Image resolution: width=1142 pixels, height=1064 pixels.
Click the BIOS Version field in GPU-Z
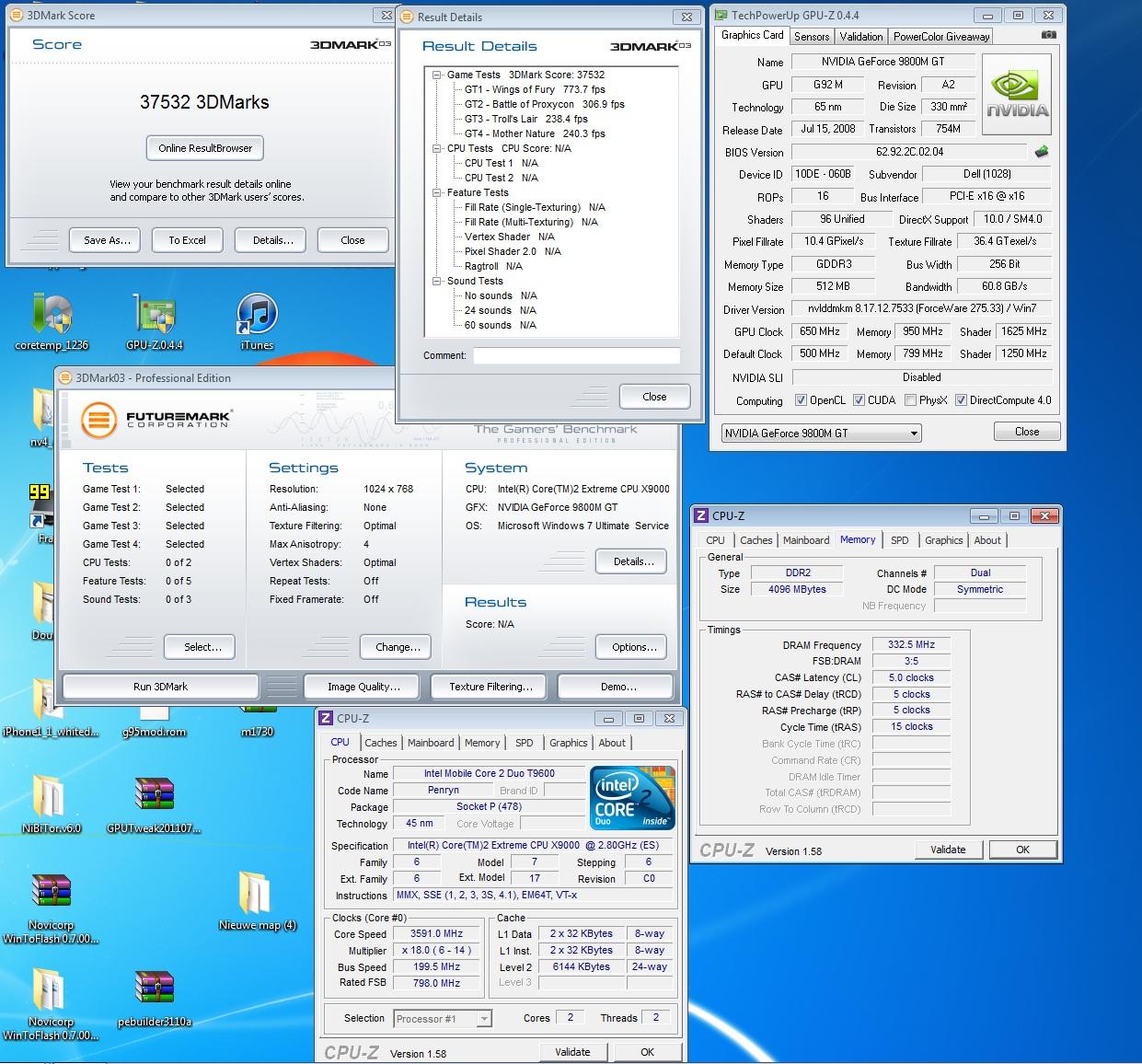pos(910,152)
